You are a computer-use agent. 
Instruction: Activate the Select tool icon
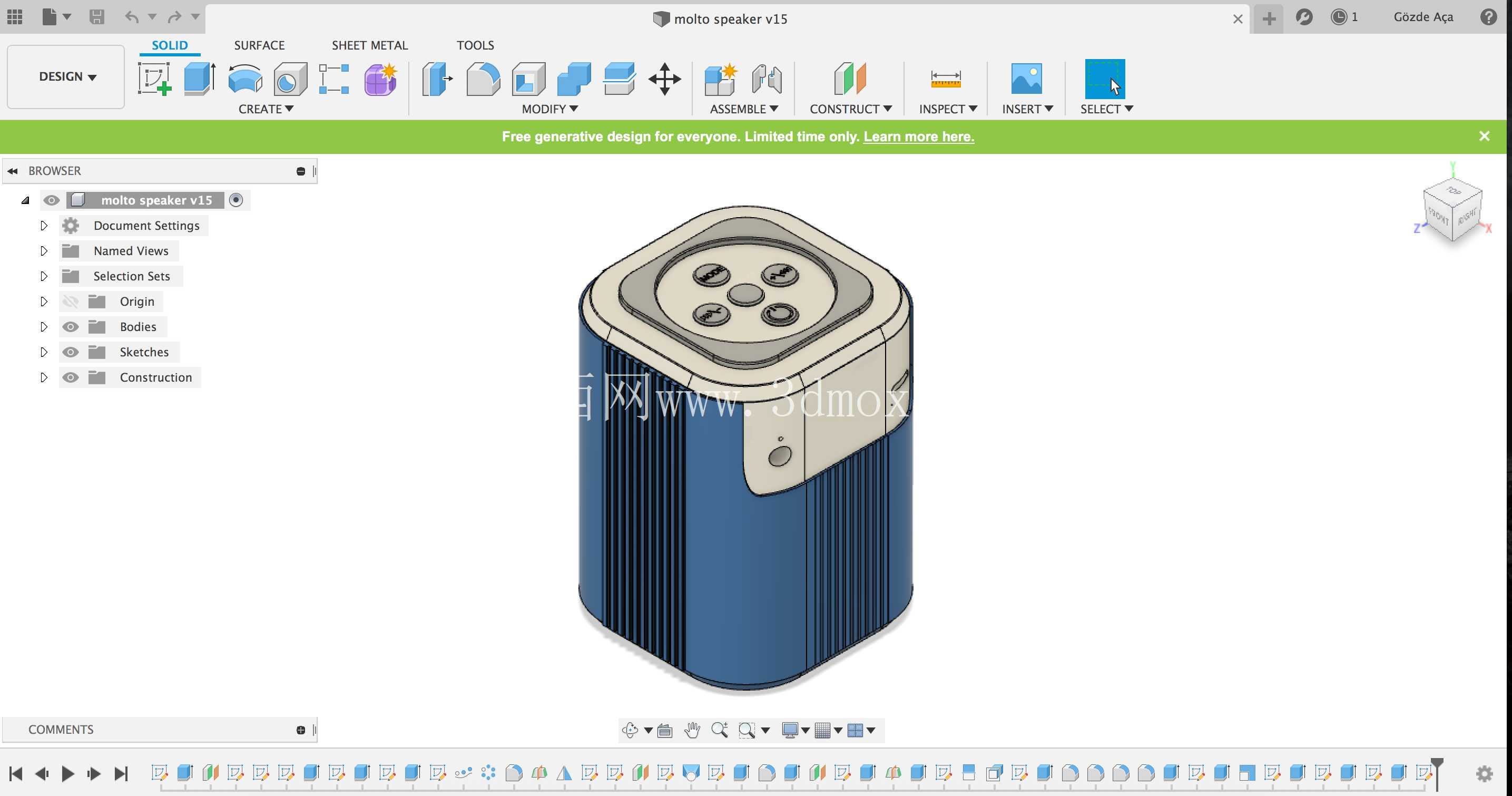pos(1105,79)
